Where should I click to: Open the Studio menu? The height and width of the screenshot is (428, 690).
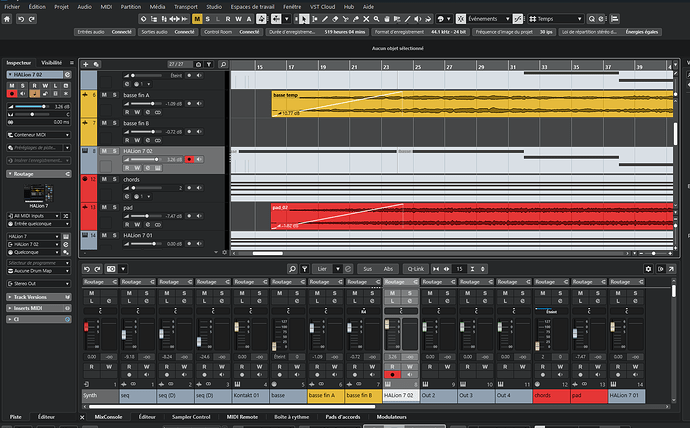click(214, 7)
